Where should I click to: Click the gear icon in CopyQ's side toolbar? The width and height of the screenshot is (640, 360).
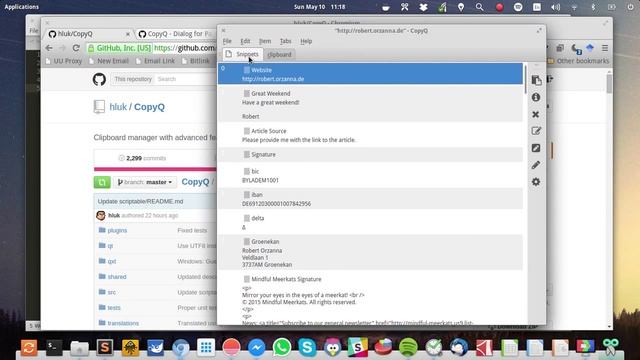[536, 182]
